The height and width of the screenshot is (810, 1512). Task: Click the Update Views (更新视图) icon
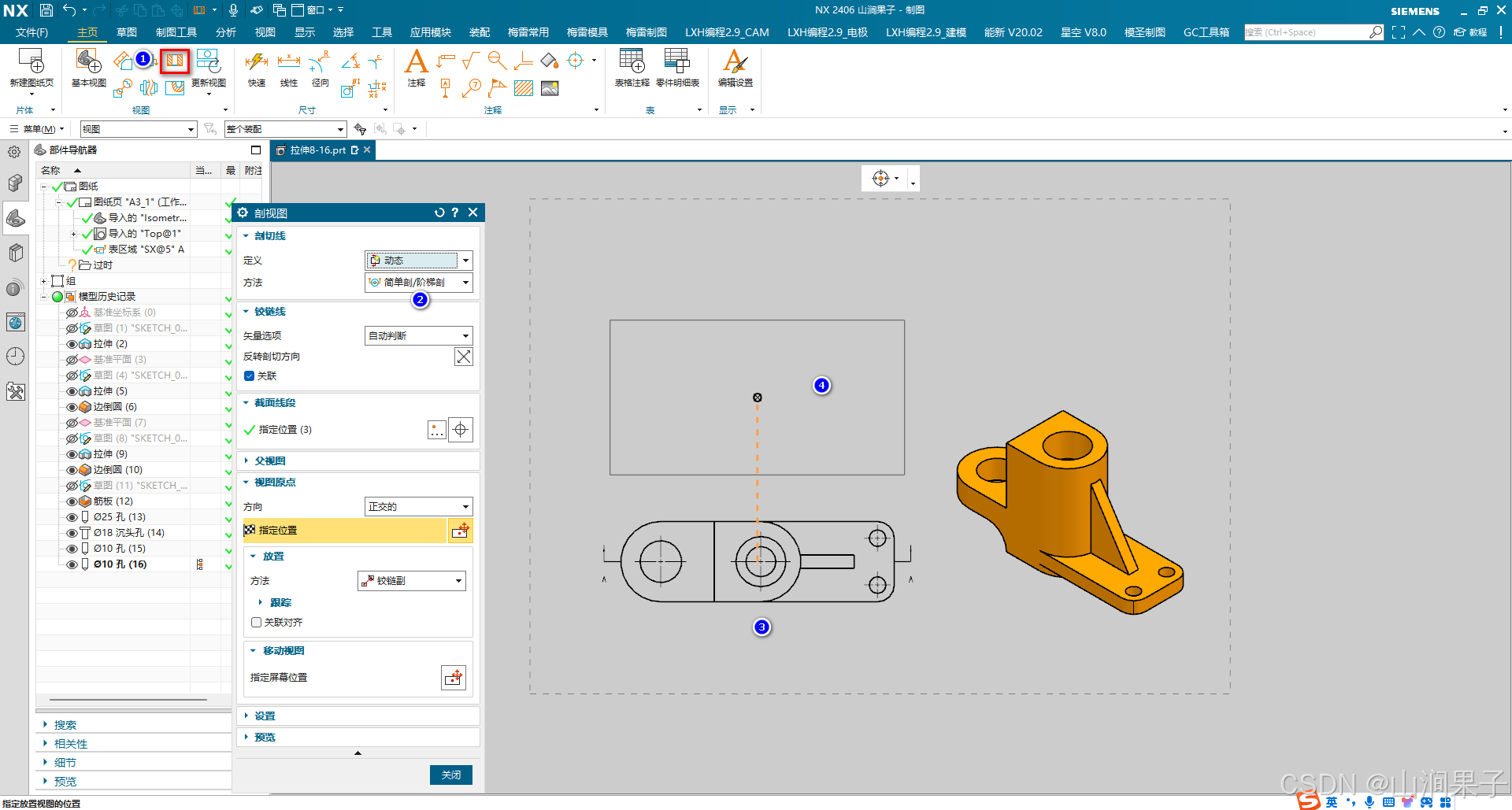208,61
